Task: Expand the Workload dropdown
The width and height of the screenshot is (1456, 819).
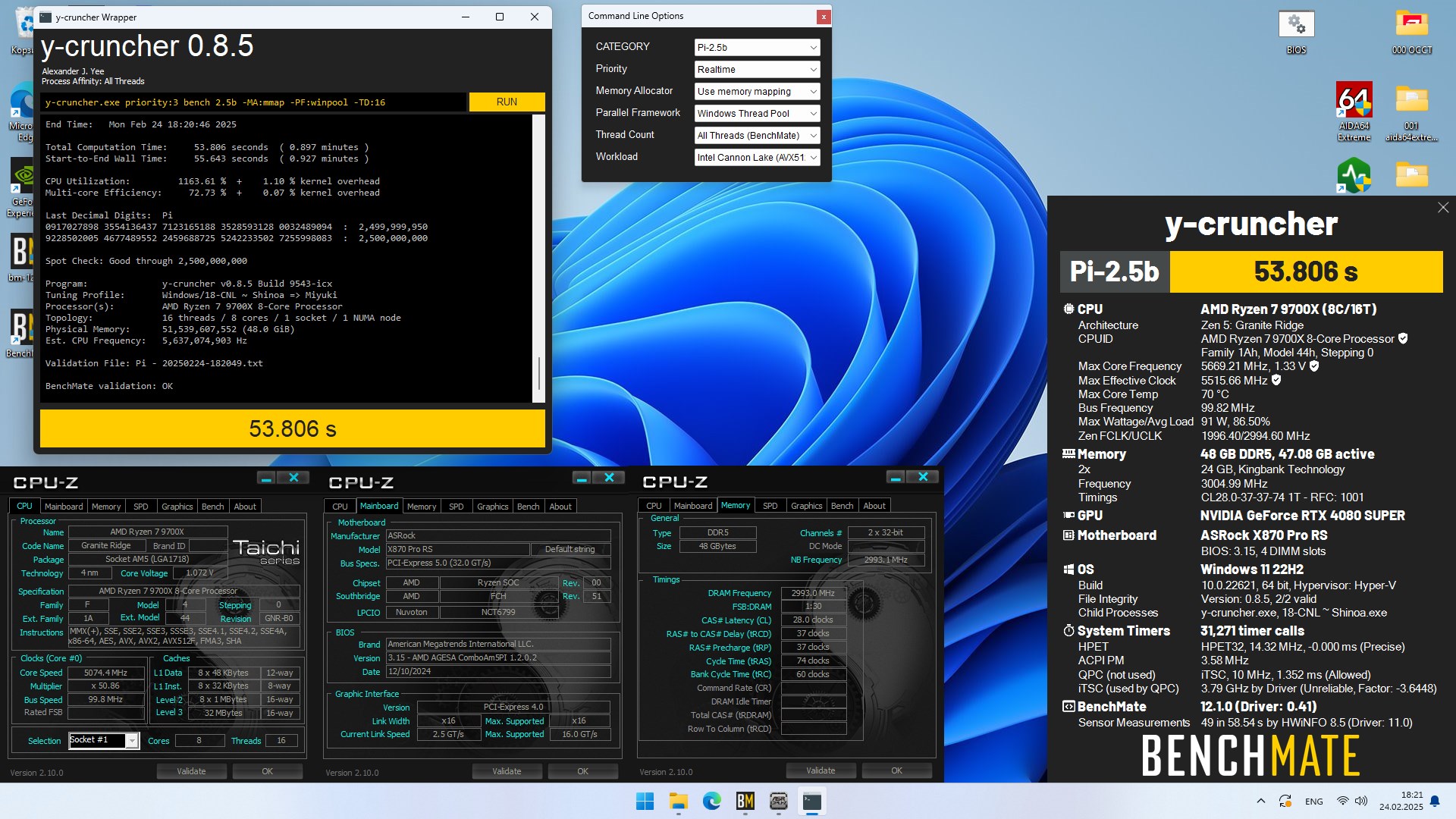Action: point(757,157)
